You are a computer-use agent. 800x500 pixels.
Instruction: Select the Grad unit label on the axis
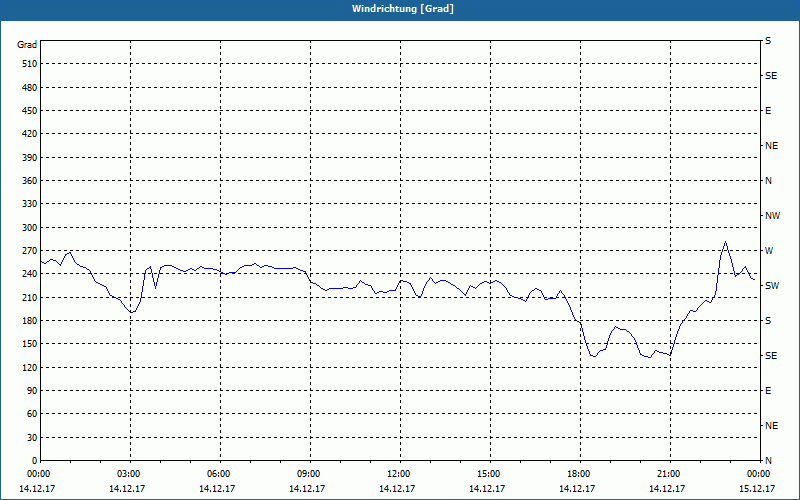pos(27,45)
